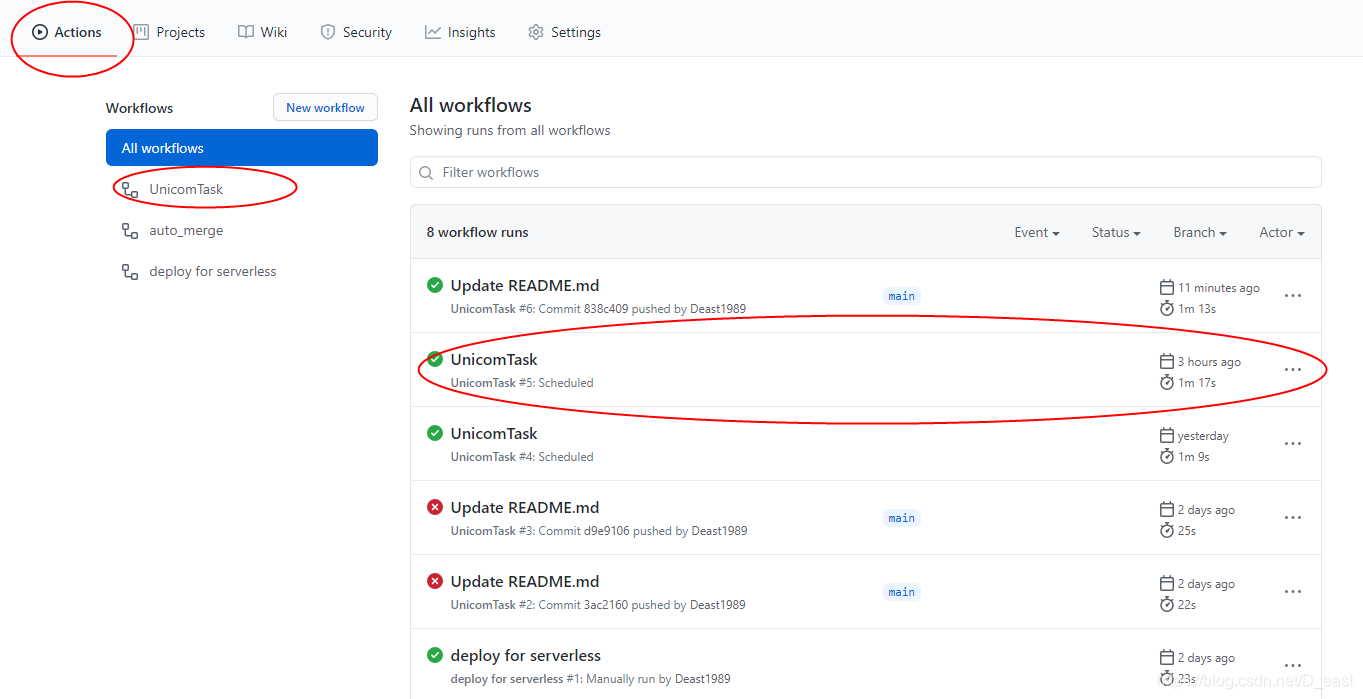Click stopwatch icon next to 22s
Image resolution: width=1363 pixels, height=699 pixels.
click(x=1166, y=604)
